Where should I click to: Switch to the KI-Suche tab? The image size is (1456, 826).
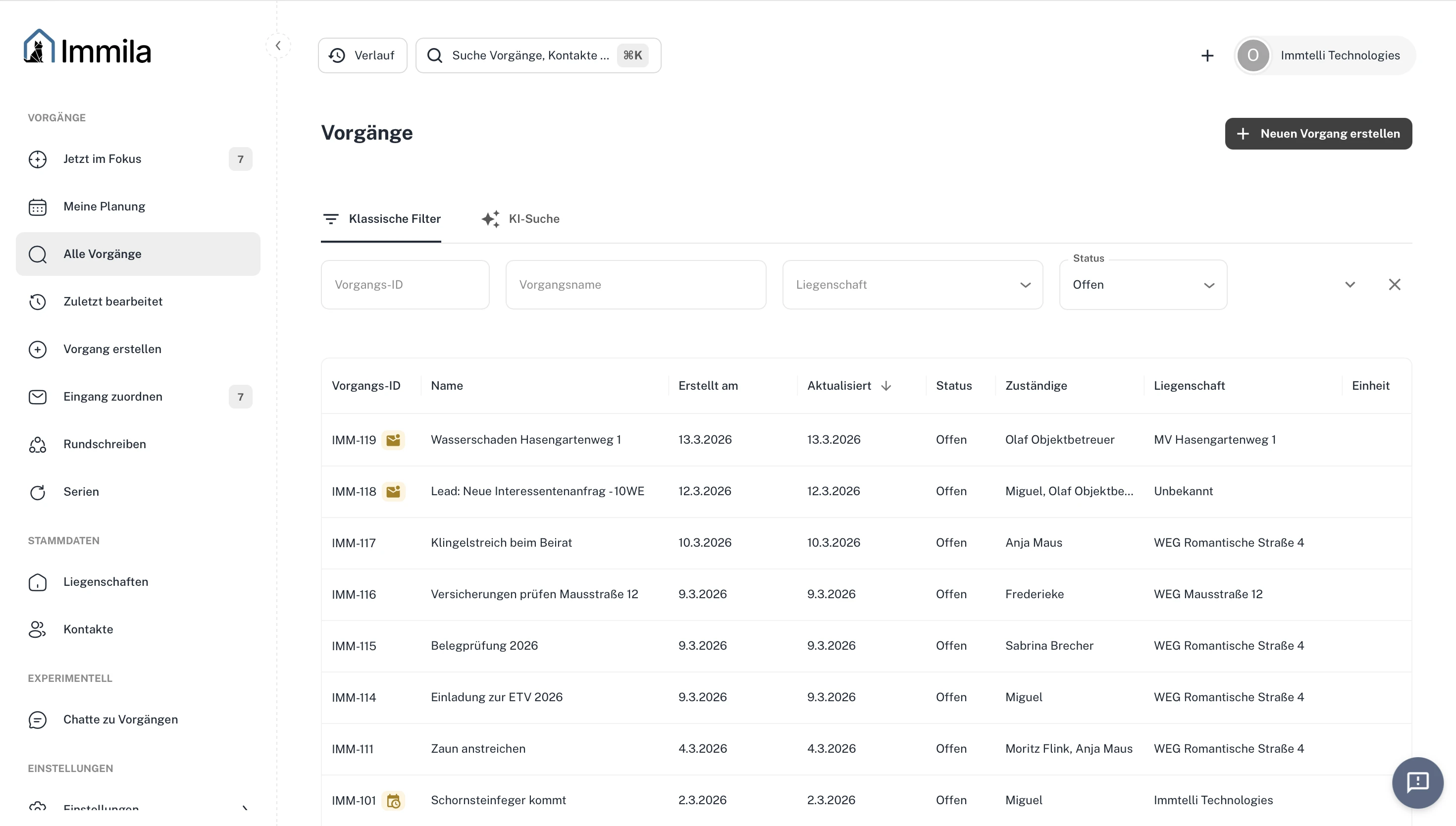[x=520, y=219]
